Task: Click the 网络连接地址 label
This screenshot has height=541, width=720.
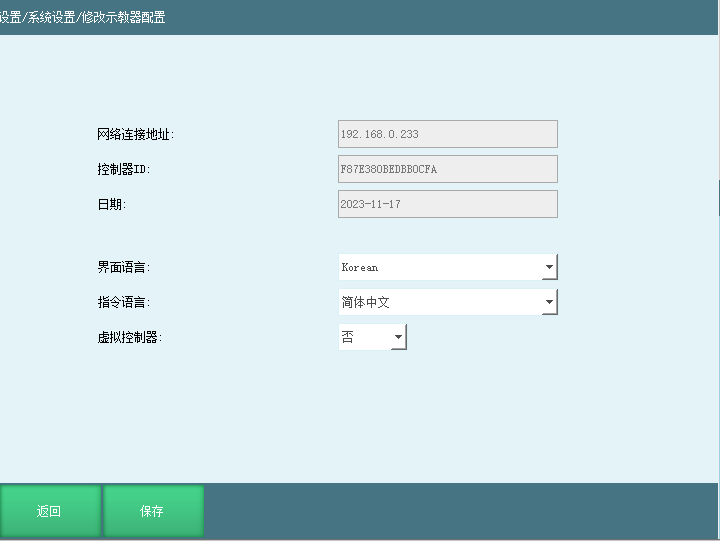Action: (x=135, y=135)
